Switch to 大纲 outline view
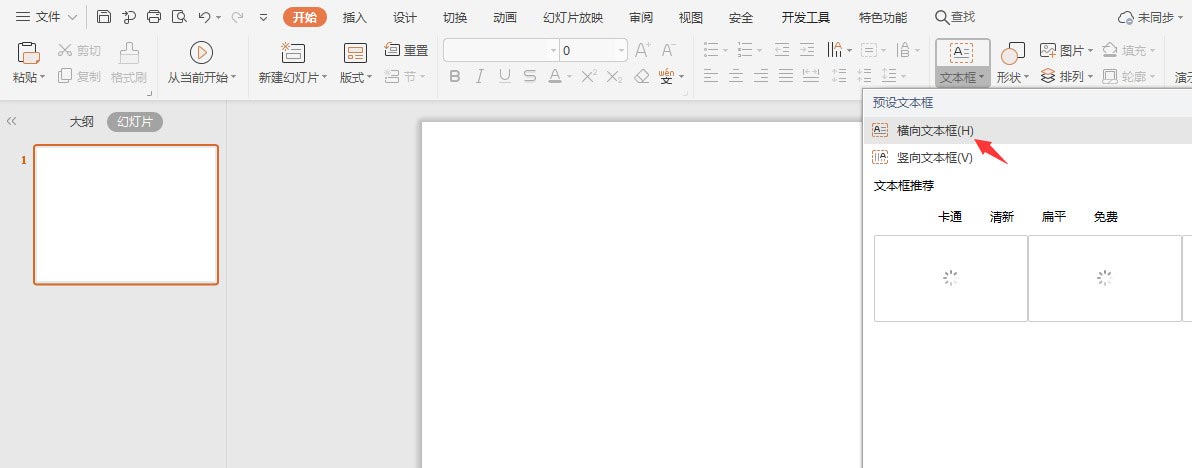Viewport: 1192px width, 468px height. click(82, 122)
